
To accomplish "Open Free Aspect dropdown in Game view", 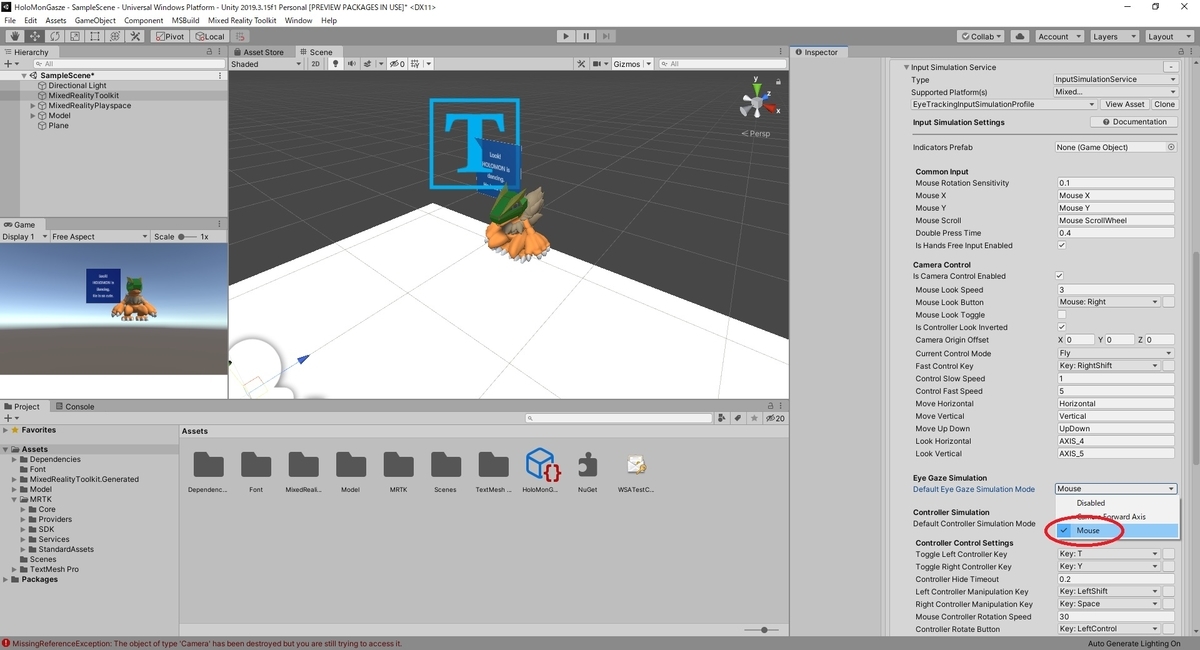I will 99,237.
